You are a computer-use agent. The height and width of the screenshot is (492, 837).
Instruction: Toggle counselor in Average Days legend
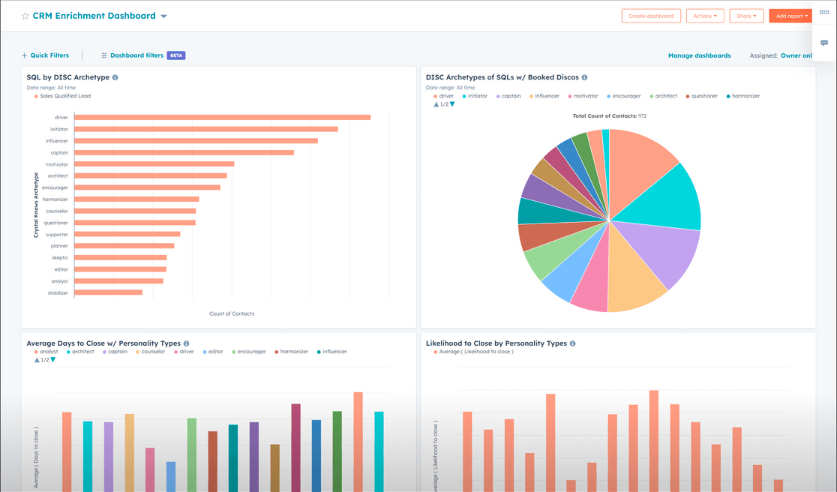151,352
